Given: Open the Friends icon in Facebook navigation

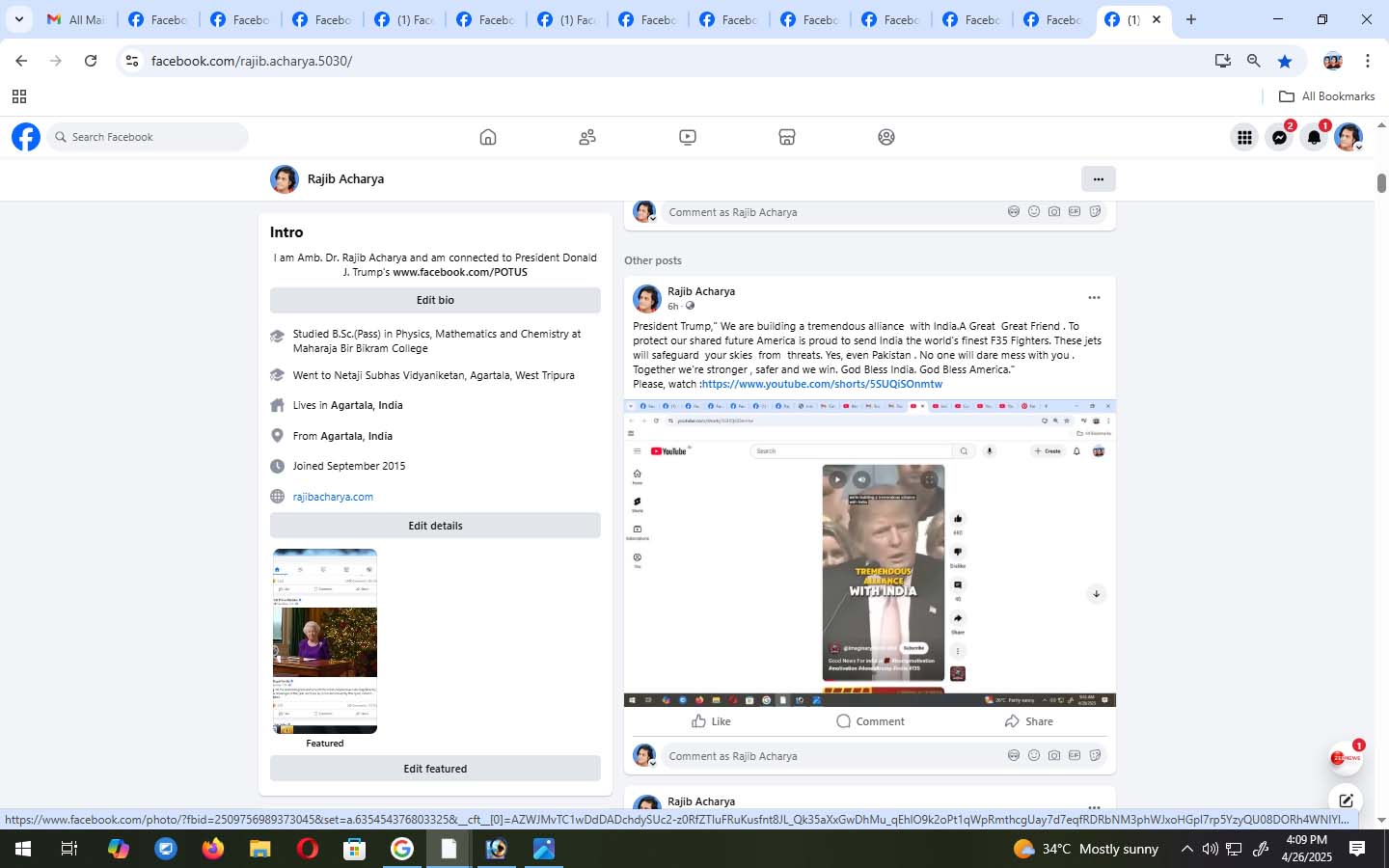Looking at the screenshot, I should click(587, 137).
